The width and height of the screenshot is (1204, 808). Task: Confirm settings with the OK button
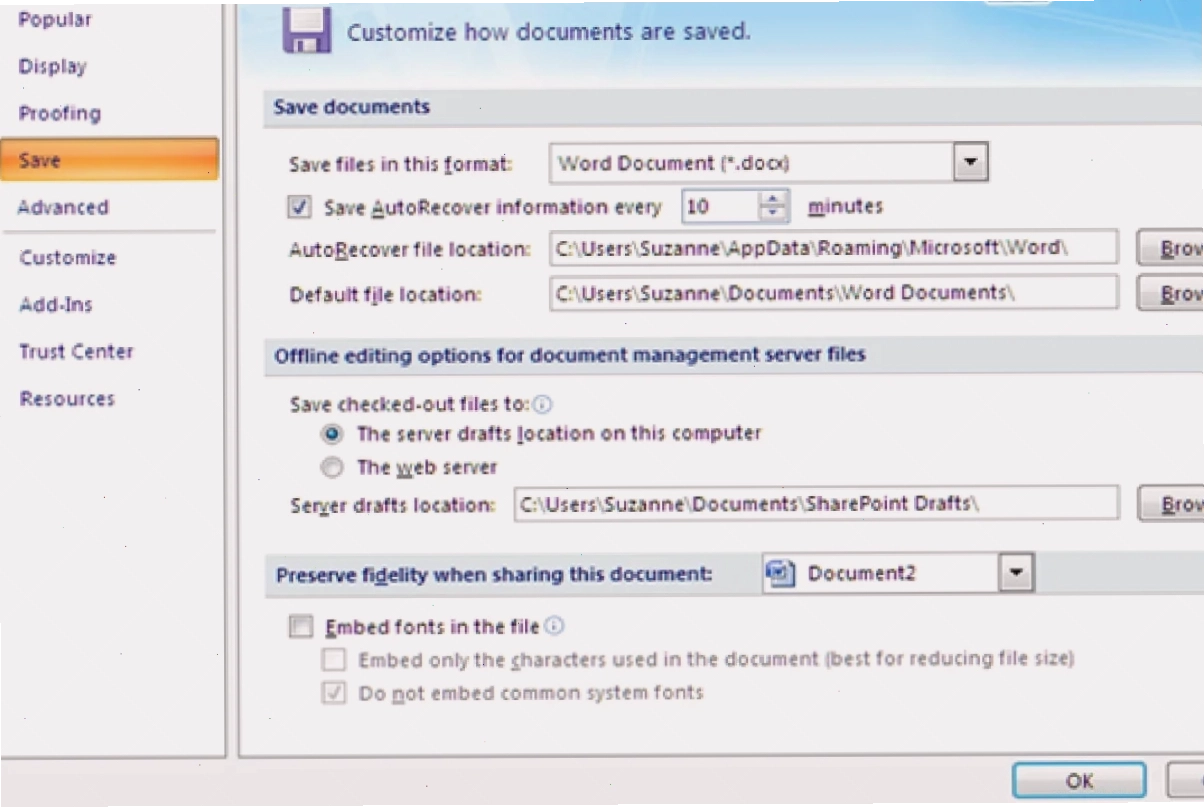1079,781
